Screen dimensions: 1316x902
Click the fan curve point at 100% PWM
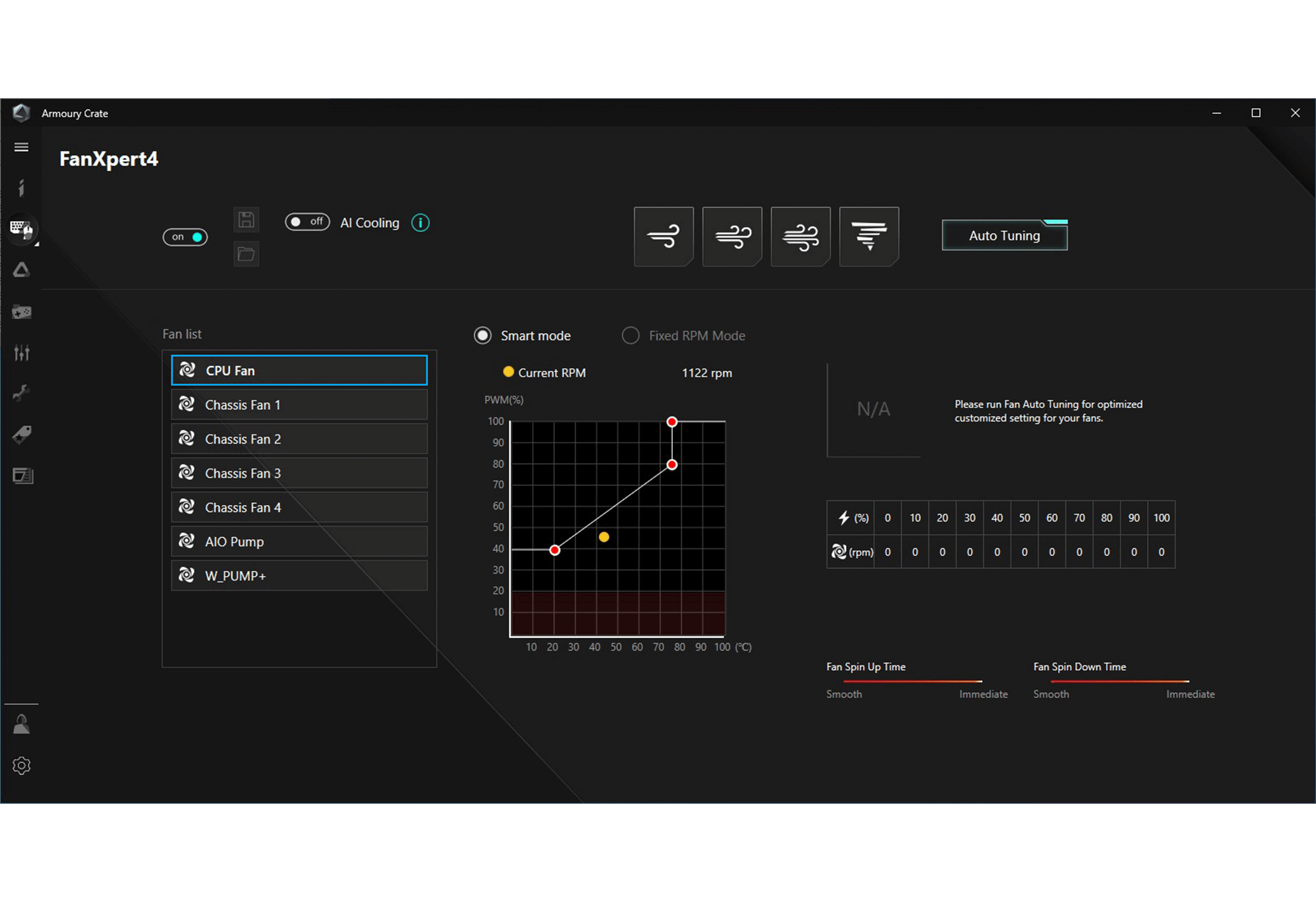point(671,422)
